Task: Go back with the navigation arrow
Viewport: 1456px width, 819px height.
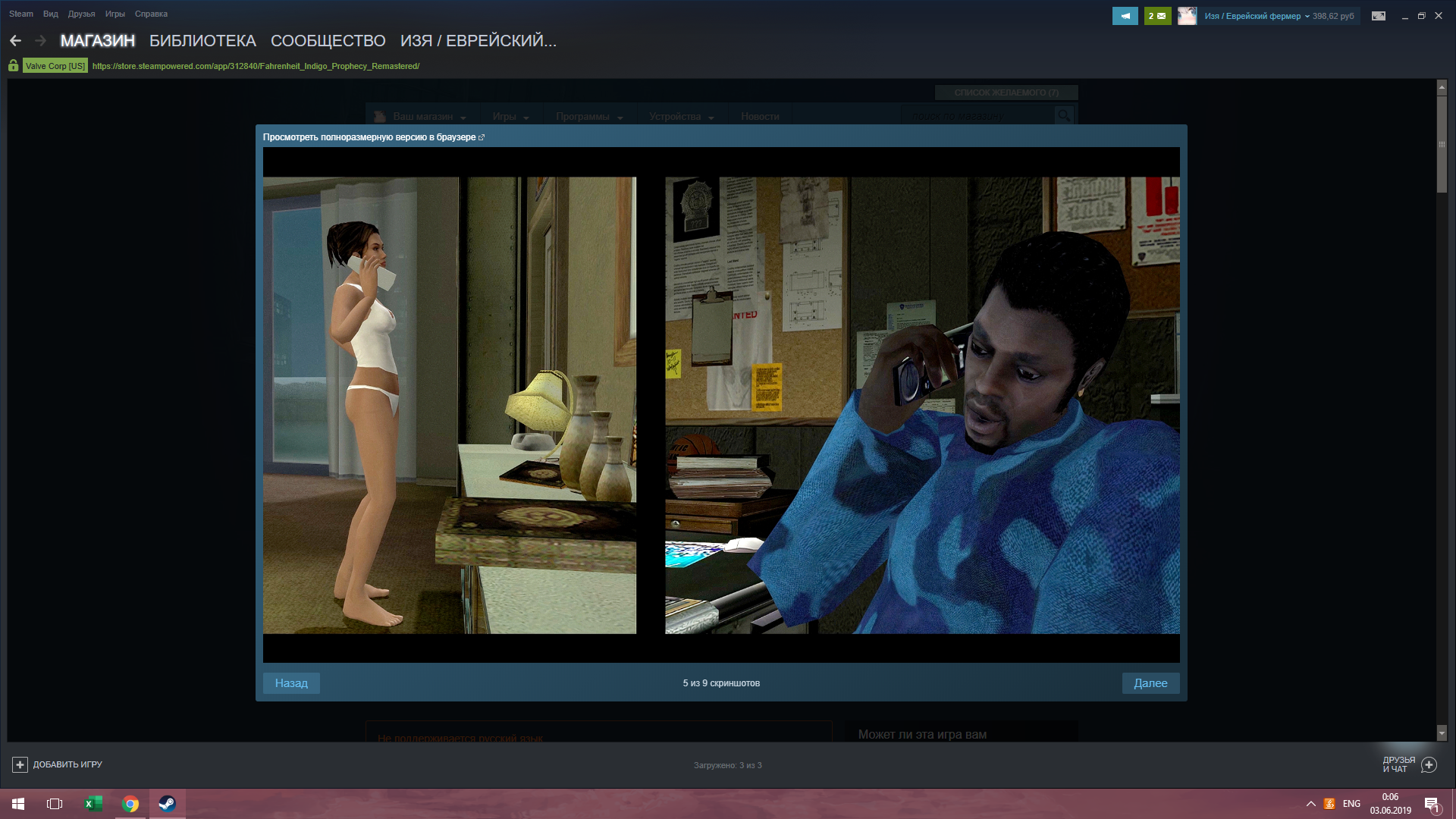Action: coord(15,41)
